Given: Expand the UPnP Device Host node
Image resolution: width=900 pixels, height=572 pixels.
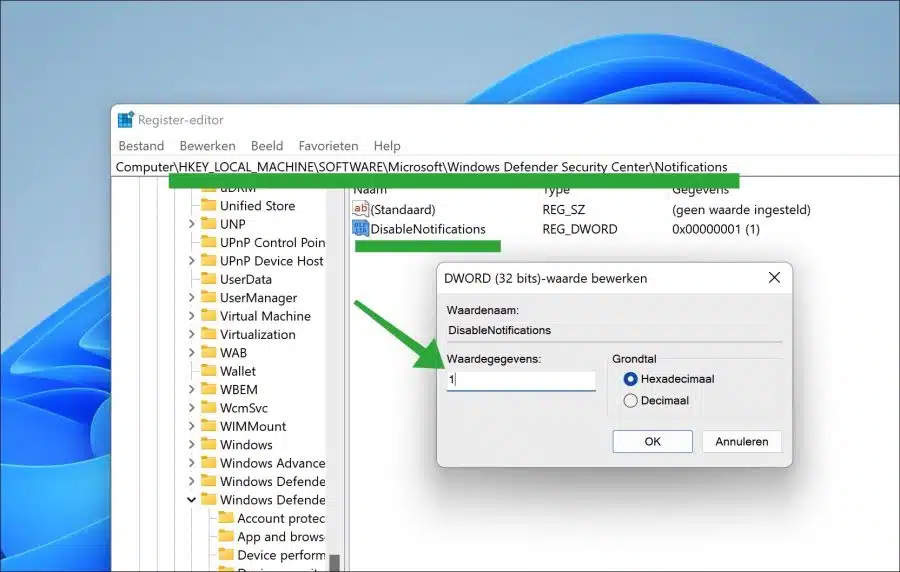Looking at the screenshot, I should coord(192,260).
